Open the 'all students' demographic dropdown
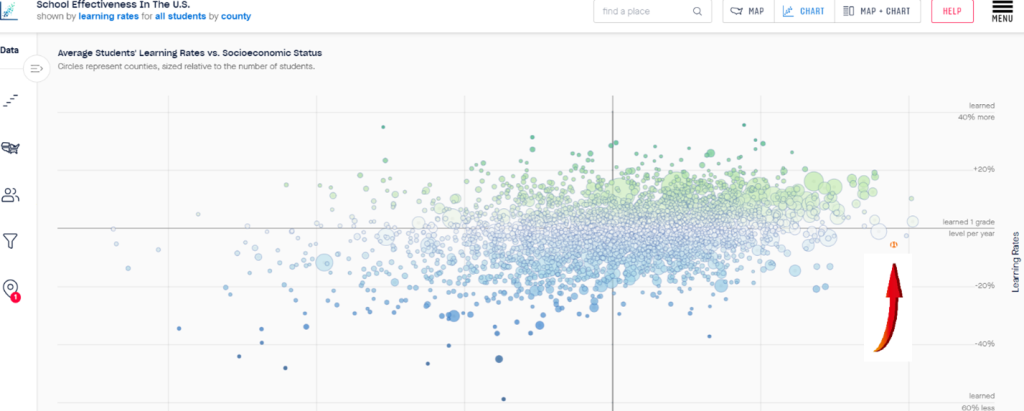 click(x=181, y=17)
